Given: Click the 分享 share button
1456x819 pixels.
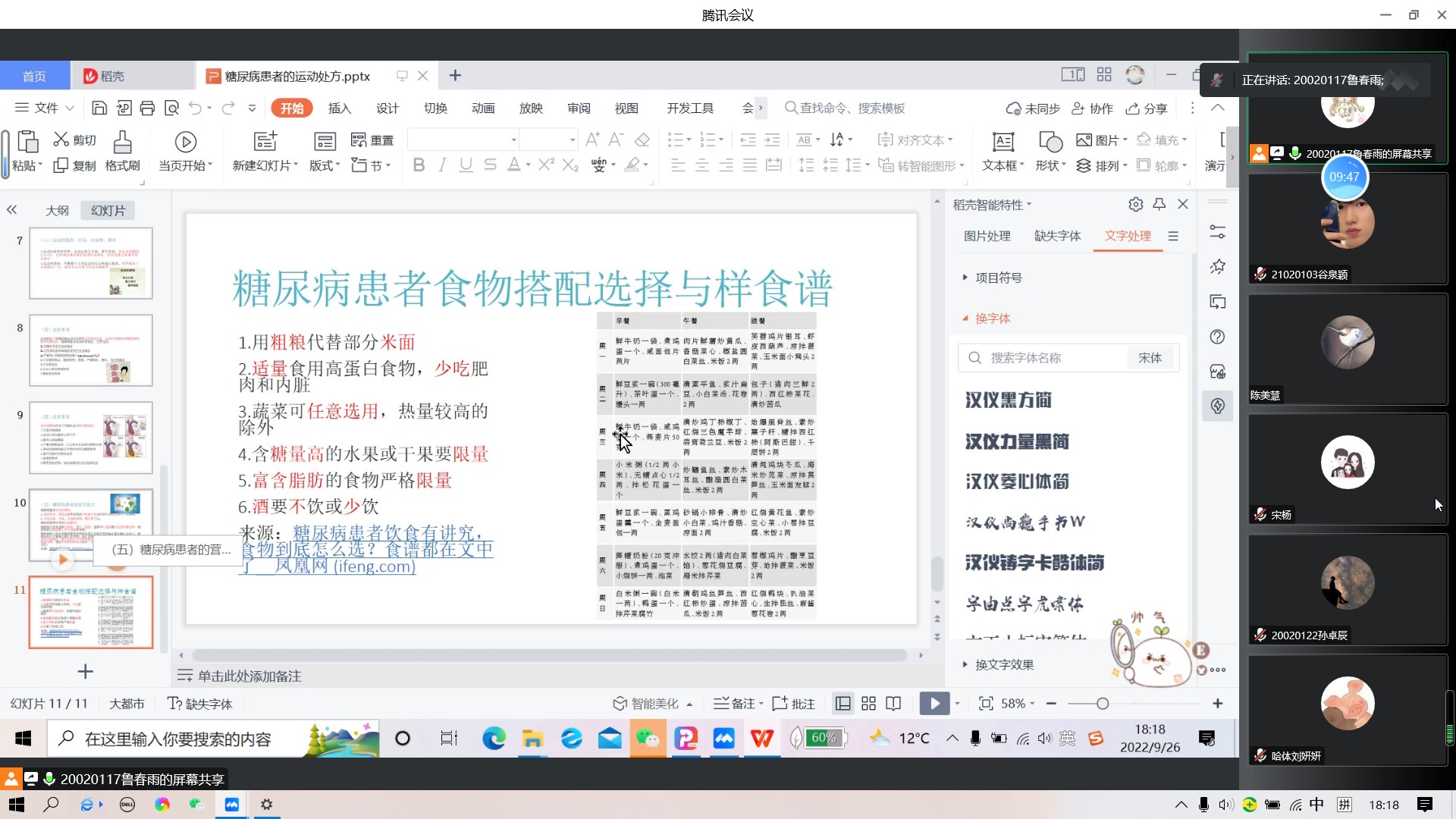Looking at the screenshot, I should click(x=1147, y=108).
